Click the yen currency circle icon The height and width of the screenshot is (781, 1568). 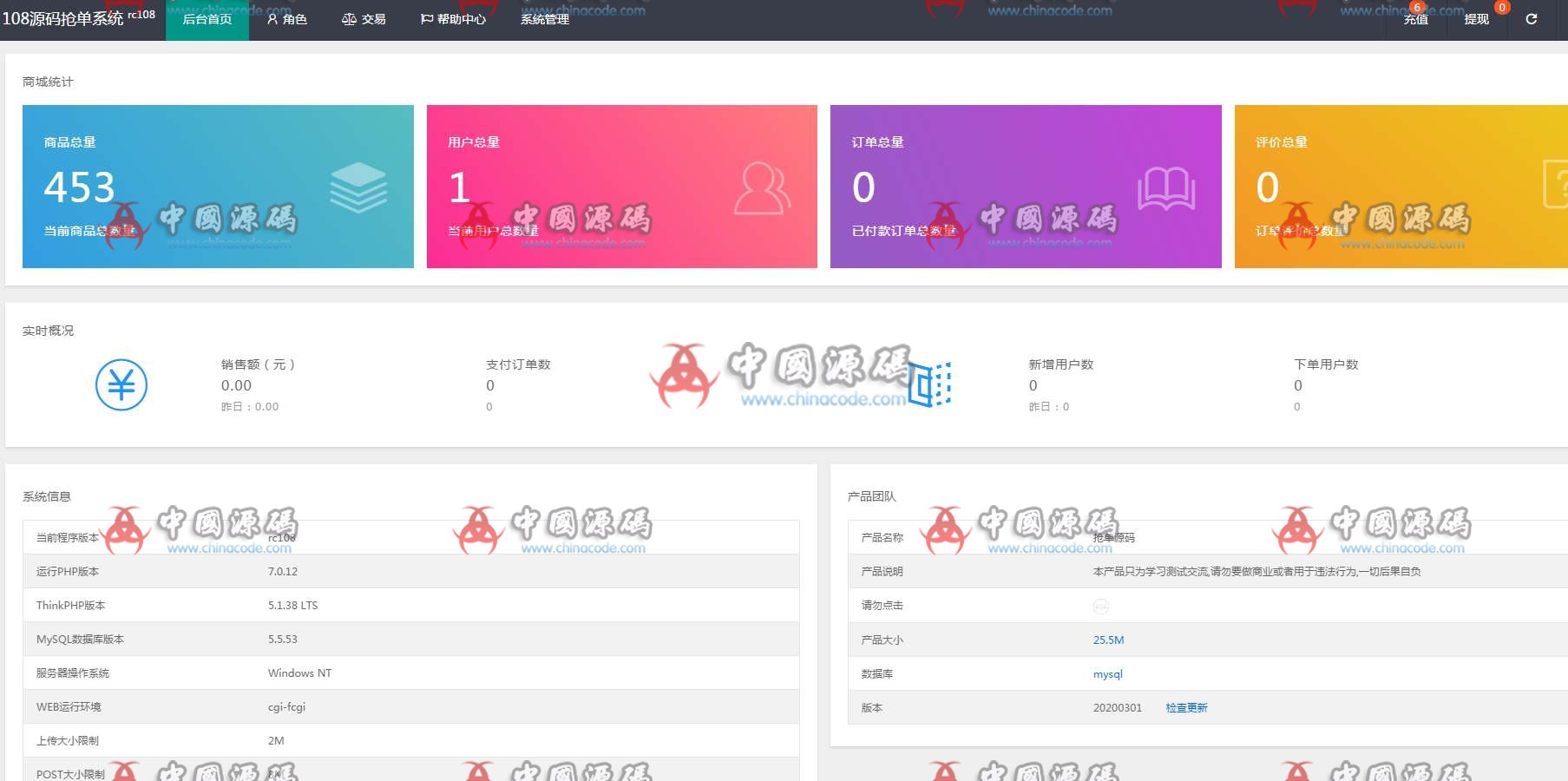tap(121, 384)
